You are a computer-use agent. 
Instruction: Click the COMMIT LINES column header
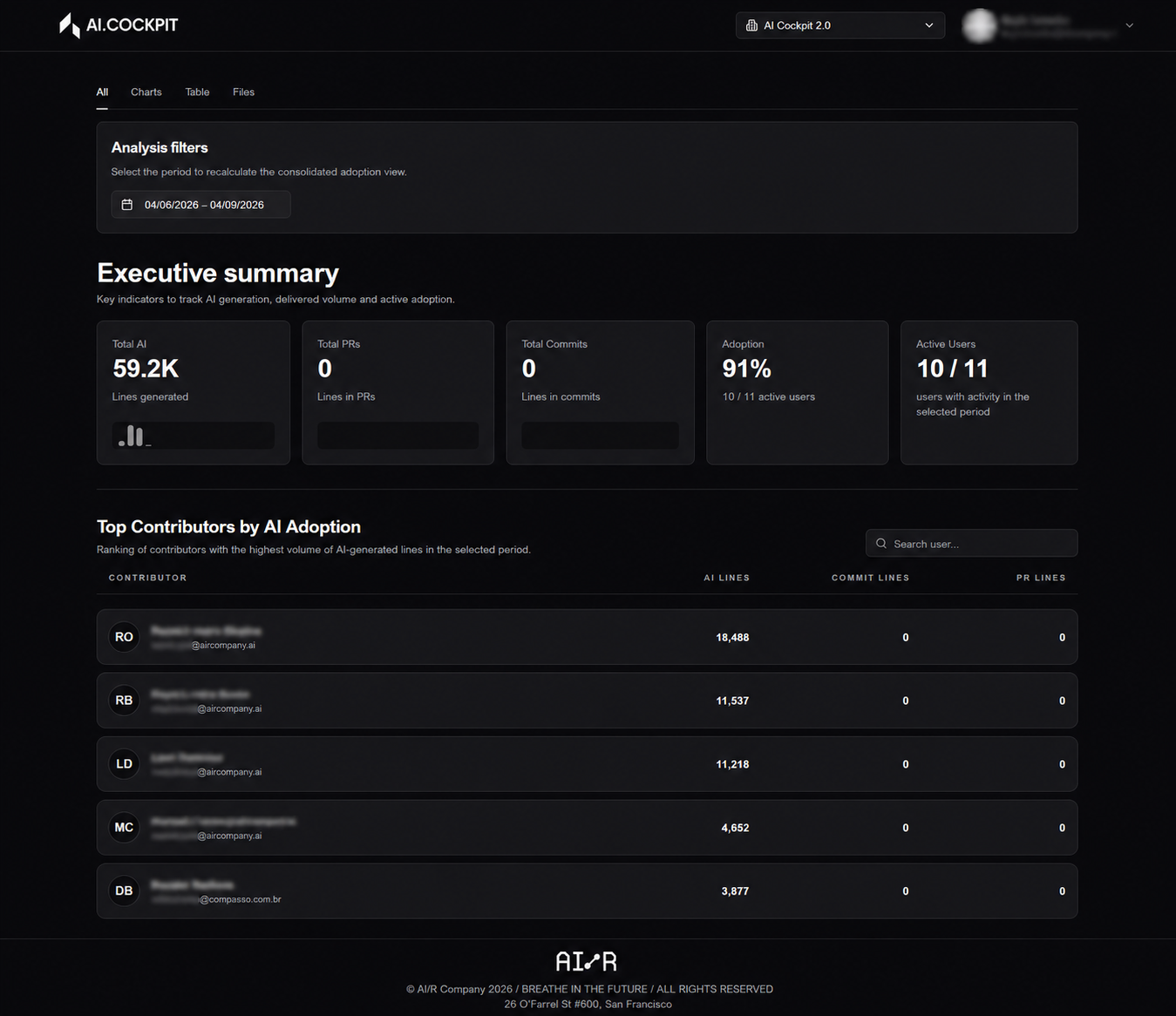pos(870,578)
